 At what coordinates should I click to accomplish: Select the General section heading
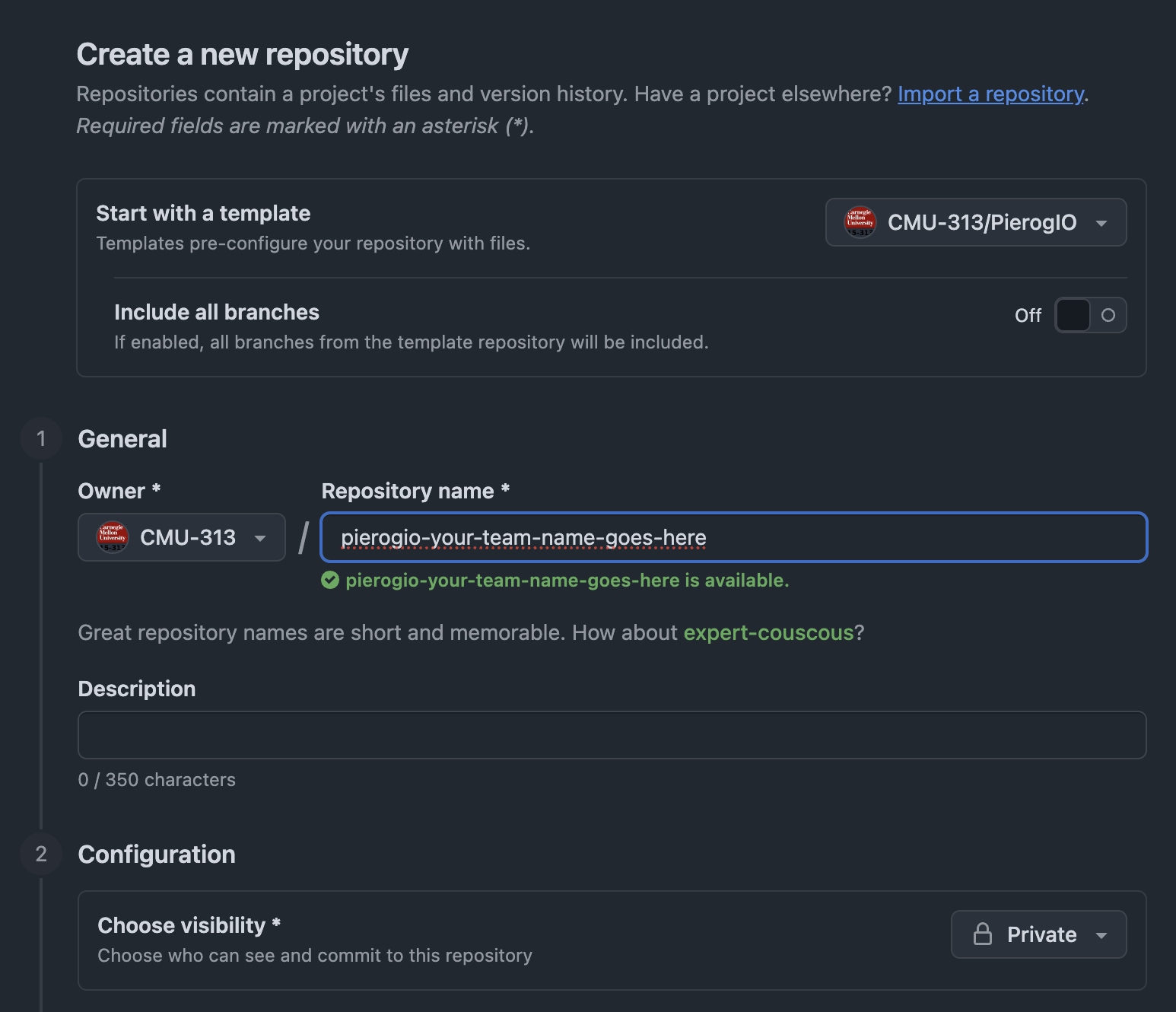click(x=122, y=438)
